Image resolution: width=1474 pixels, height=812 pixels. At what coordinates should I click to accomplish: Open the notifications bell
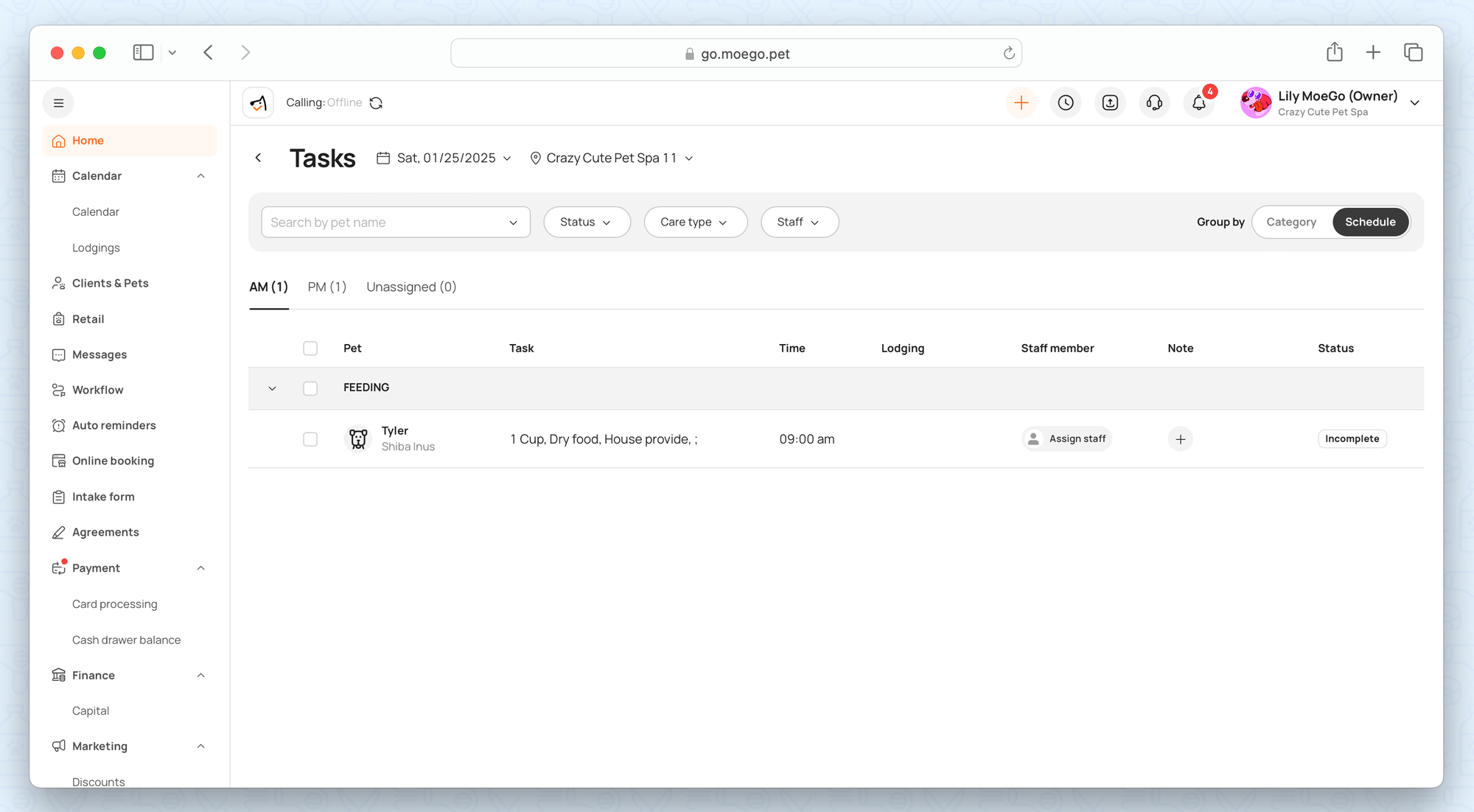[x=1199, y=103]
